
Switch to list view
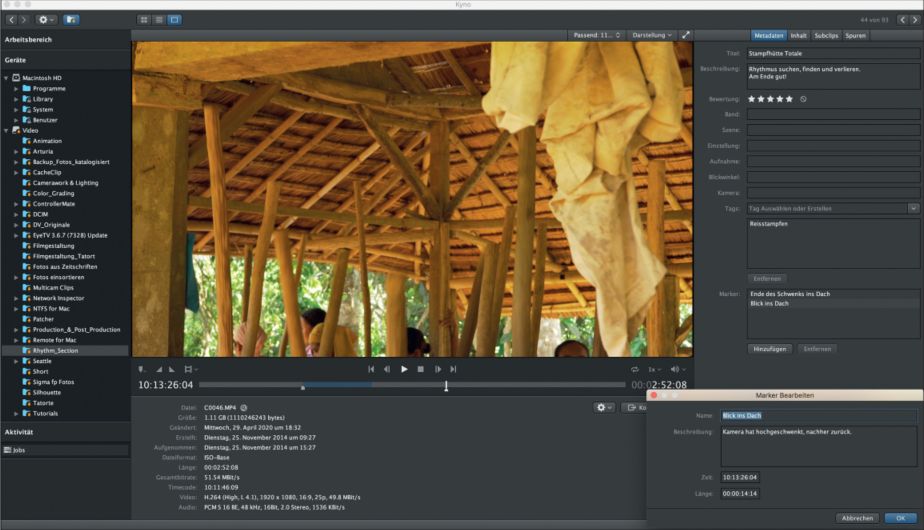click(x=159, y=20)
